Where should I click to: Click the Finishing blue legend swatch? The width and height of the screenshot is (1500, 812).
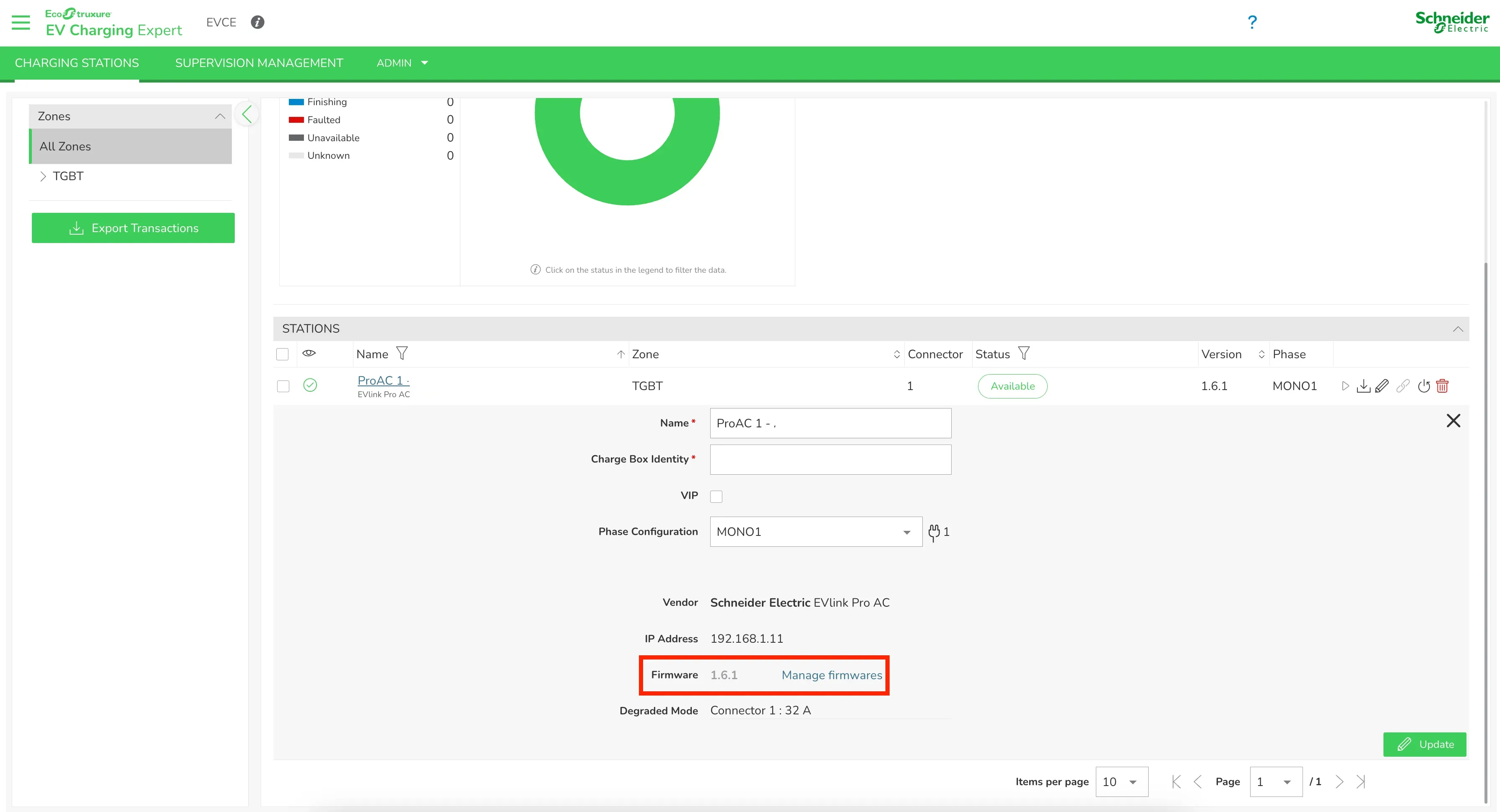coord(296,102)
